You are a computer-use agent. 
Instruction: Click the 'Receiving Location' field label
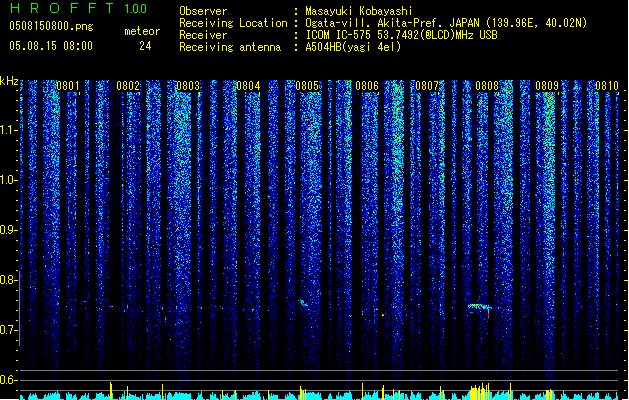(x=233, y=23)
